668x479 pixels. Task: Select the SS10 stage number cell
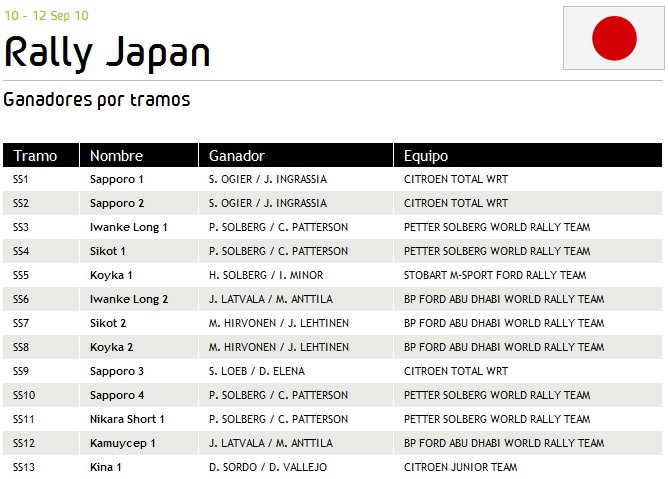click(24, 395)
